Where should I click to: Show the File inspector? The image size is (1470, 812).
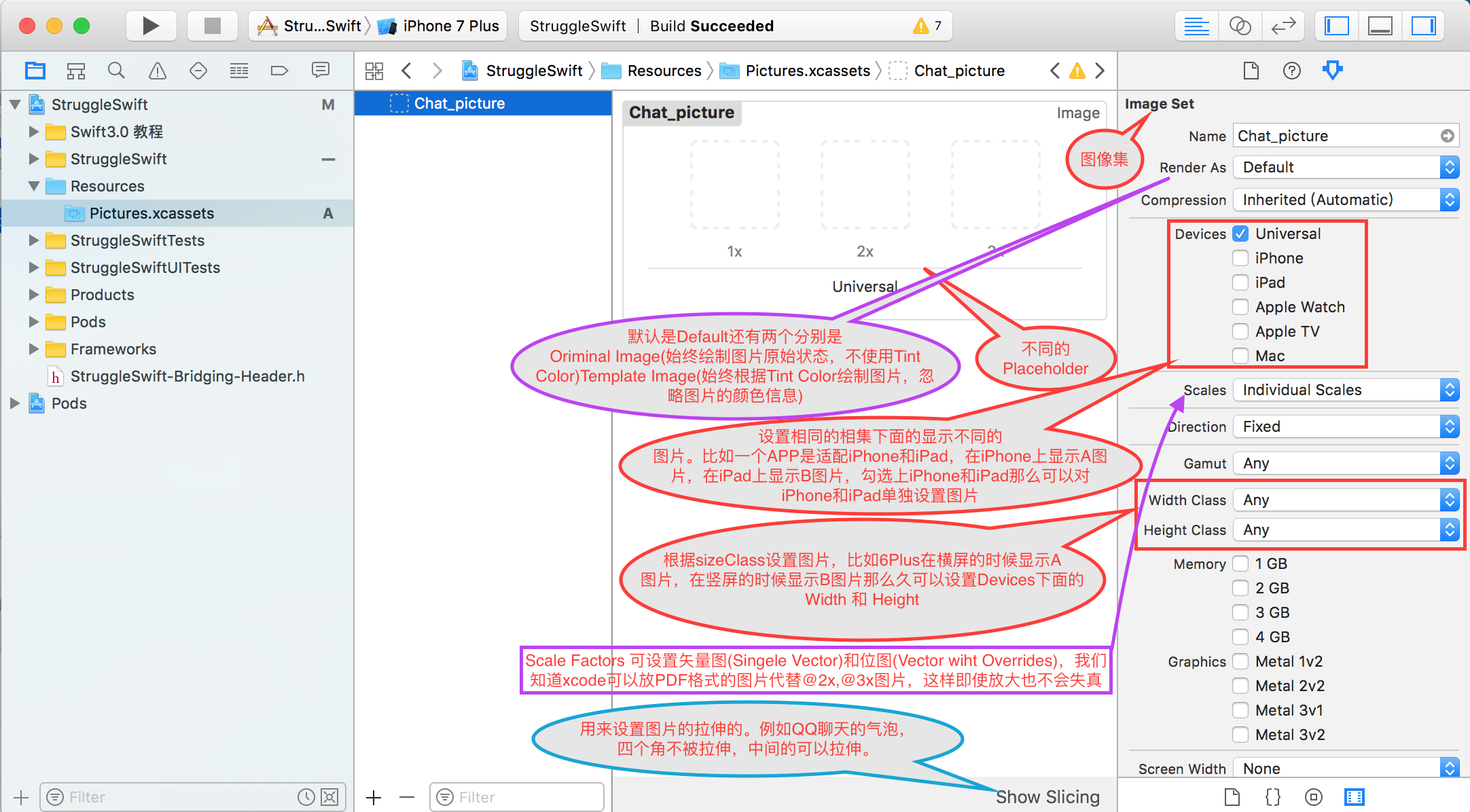pos(1251,71)
